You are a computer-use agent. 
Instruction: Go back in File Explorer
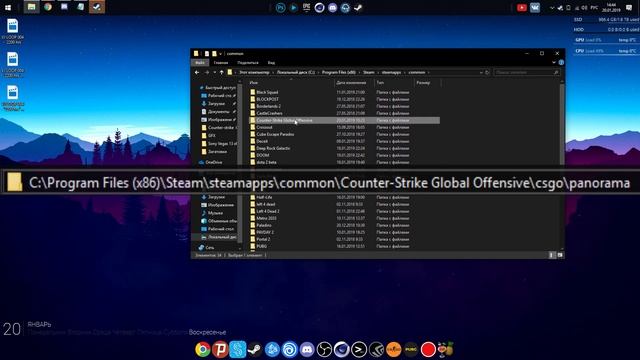[x=197, y=72]
